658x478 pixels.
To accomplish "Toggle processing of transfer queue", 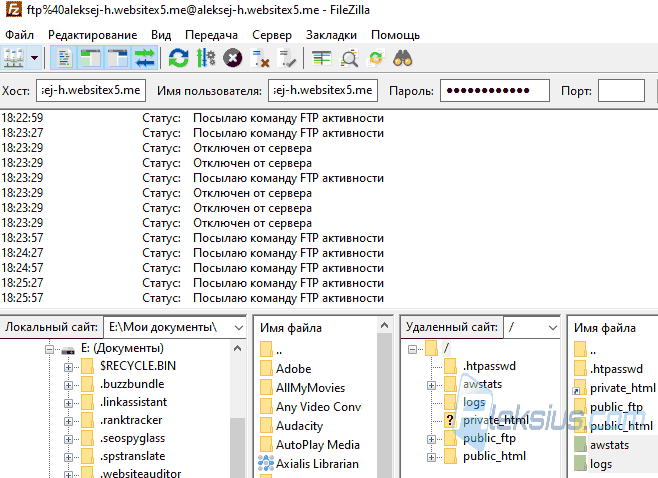I will tap(206, 58).
